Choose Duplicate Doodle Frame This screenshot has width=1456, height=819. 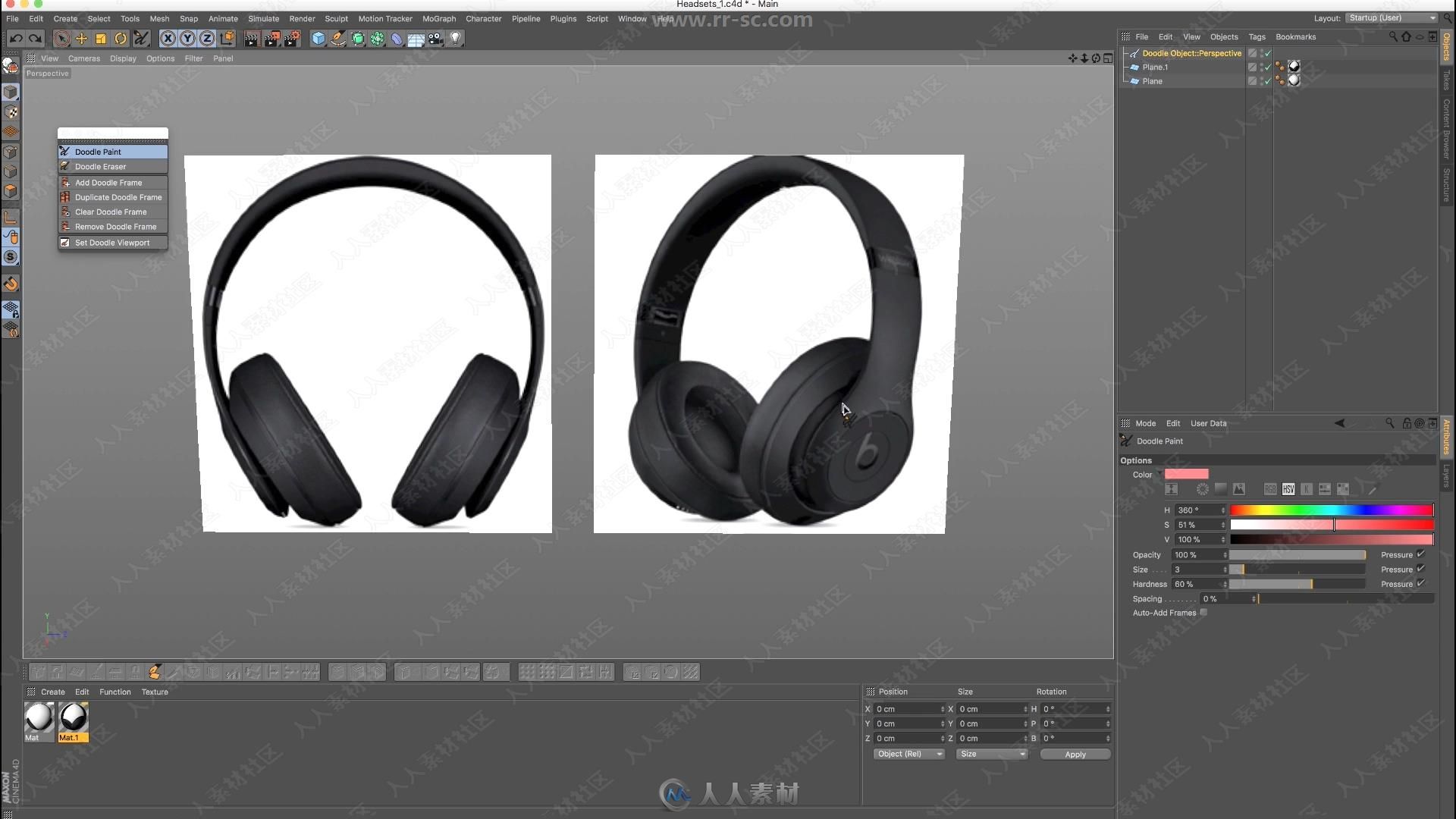coord(113,197)
